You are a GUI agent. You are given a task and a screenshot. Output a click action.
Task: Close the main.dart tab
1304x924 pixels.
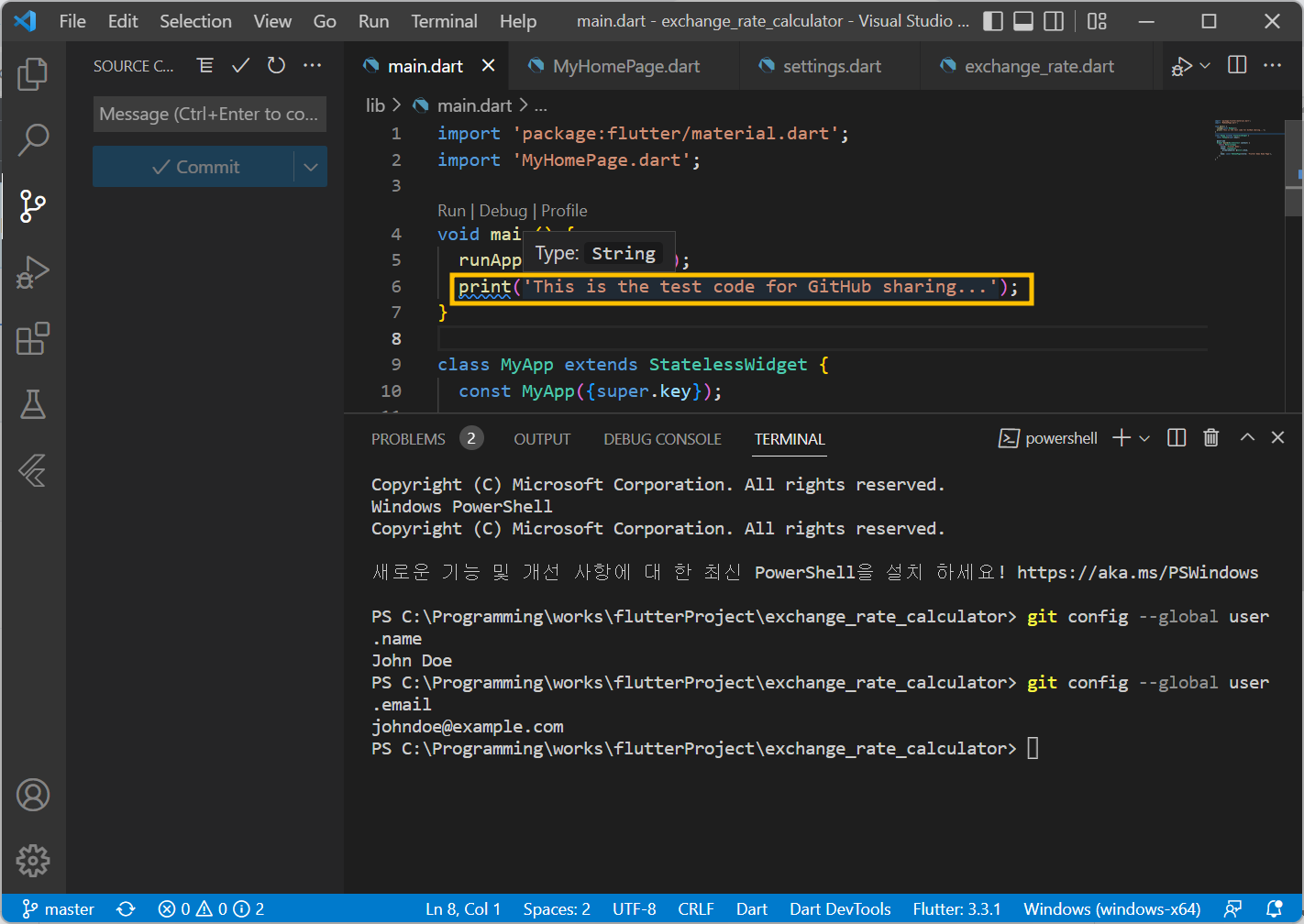click(488, 65)
